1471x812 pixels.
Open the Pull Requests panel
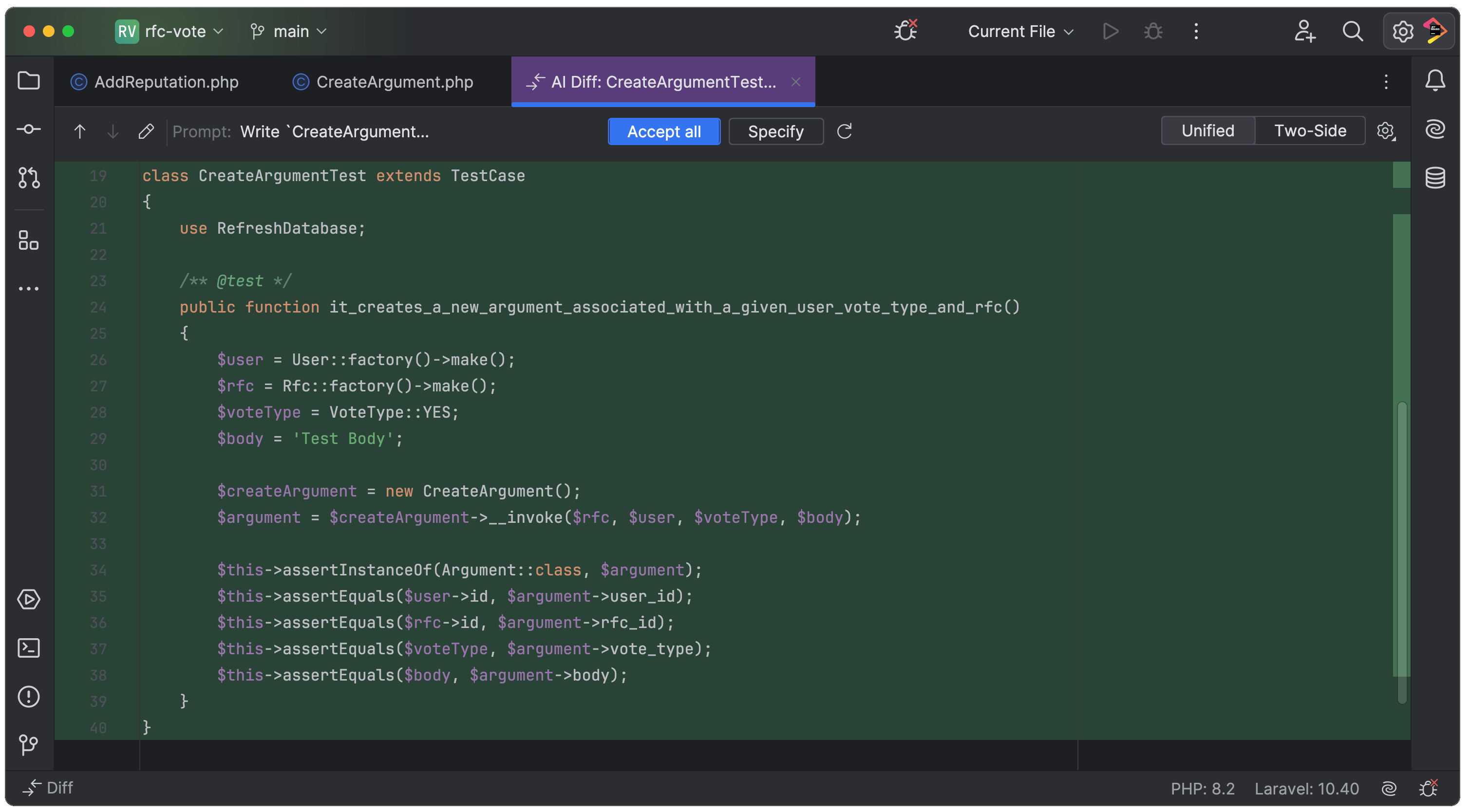[x=29, y=178]
